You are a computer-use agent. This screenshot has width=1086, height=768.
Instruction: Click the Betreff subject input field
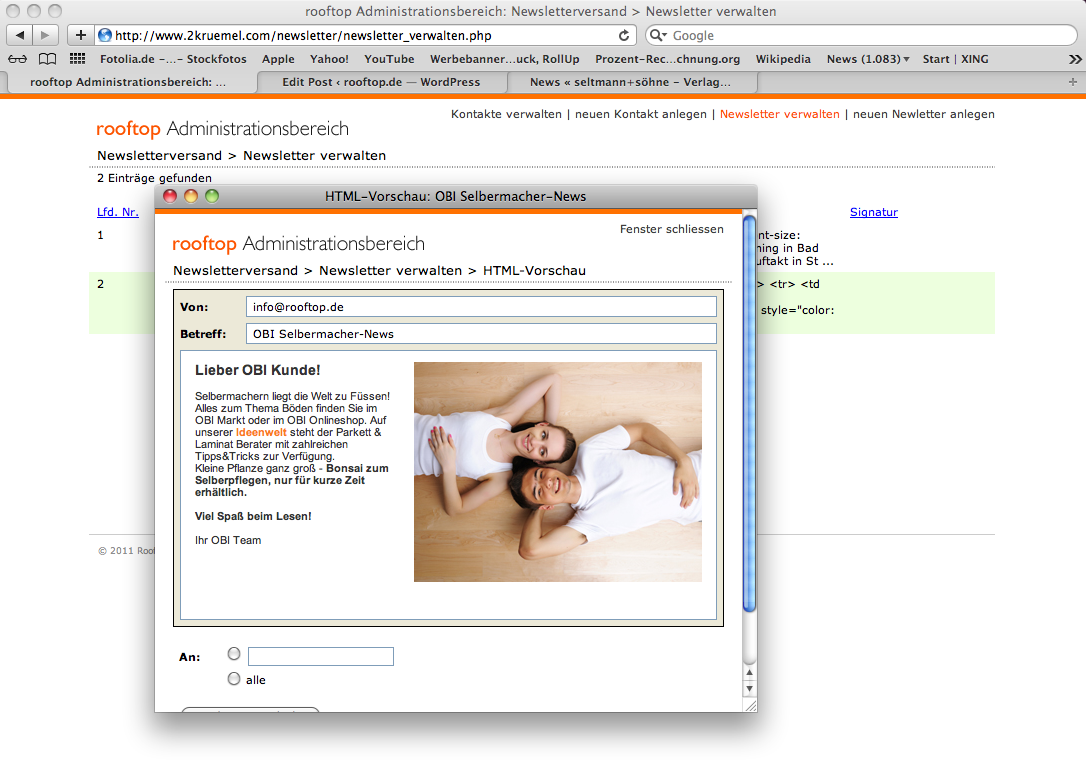point(481,334)
